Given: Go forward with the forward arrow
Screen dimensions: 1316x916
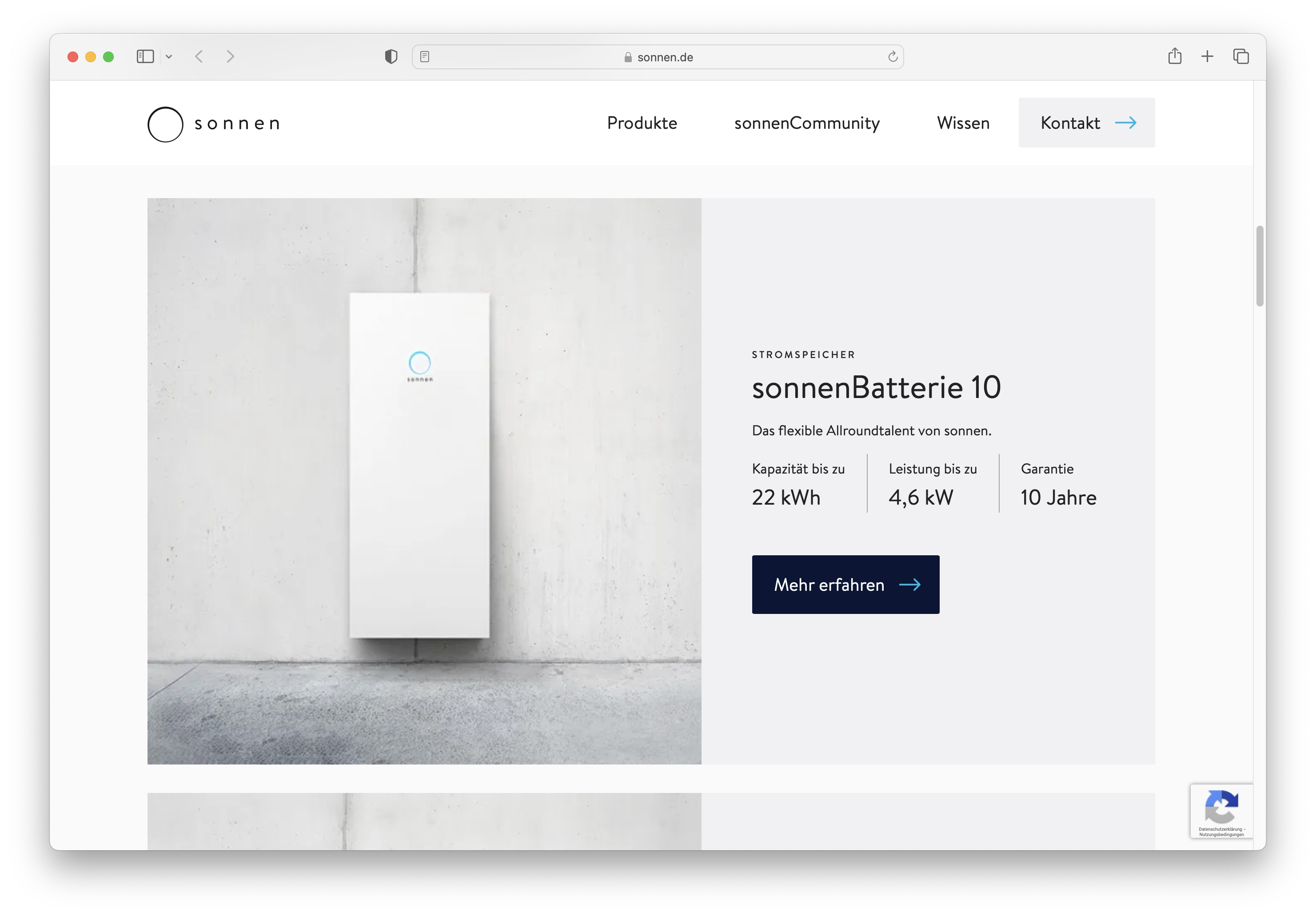Looking at the screenshot, I should pyautogui.click(x=230, y=56).
